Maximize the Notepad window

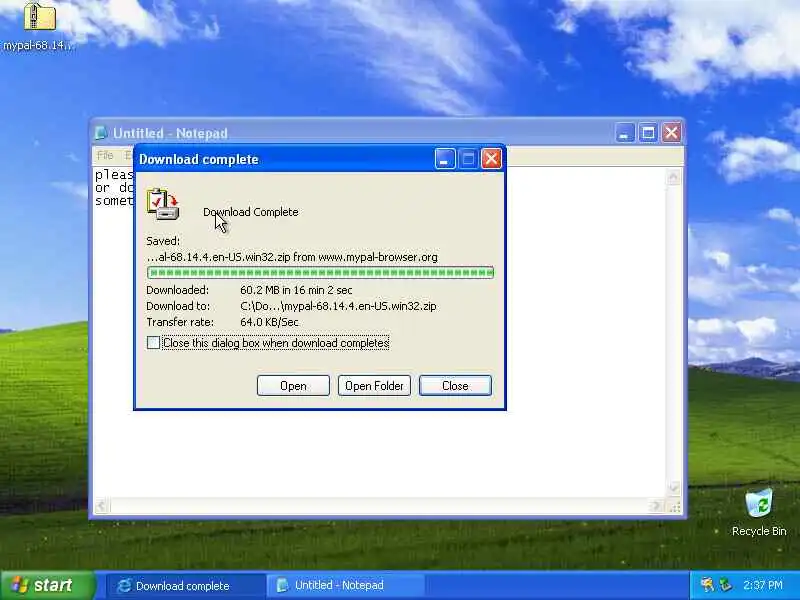(x=648, y=133)
